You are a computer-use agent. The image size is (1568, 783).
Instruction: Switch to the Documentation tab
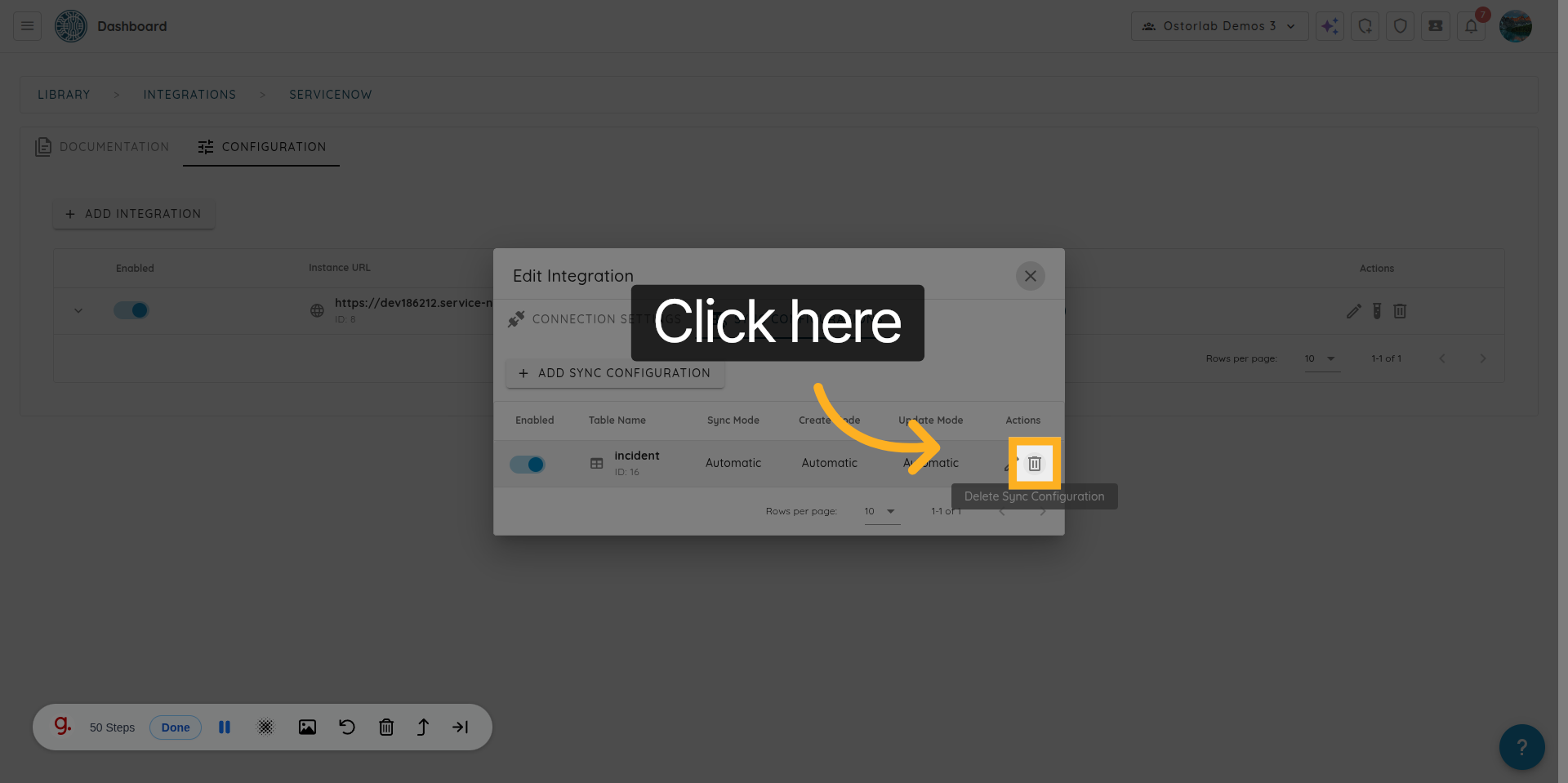coord(101,147)
